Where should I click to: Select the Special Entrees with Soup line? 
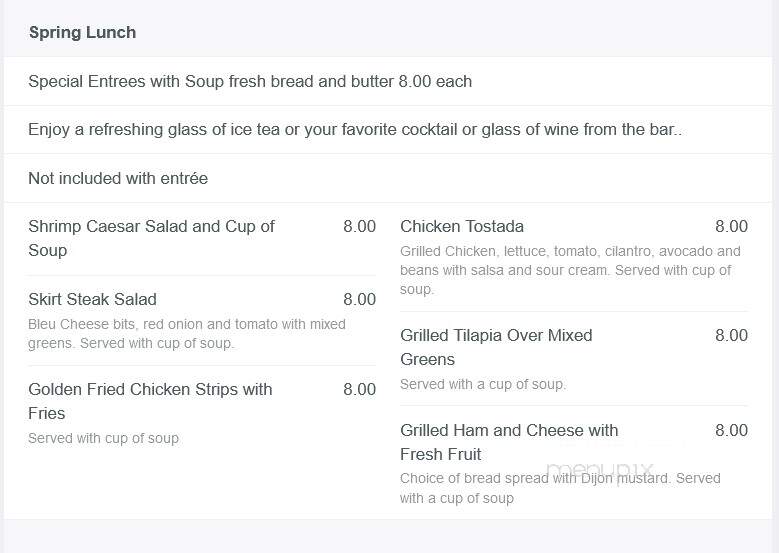[250, 81]
